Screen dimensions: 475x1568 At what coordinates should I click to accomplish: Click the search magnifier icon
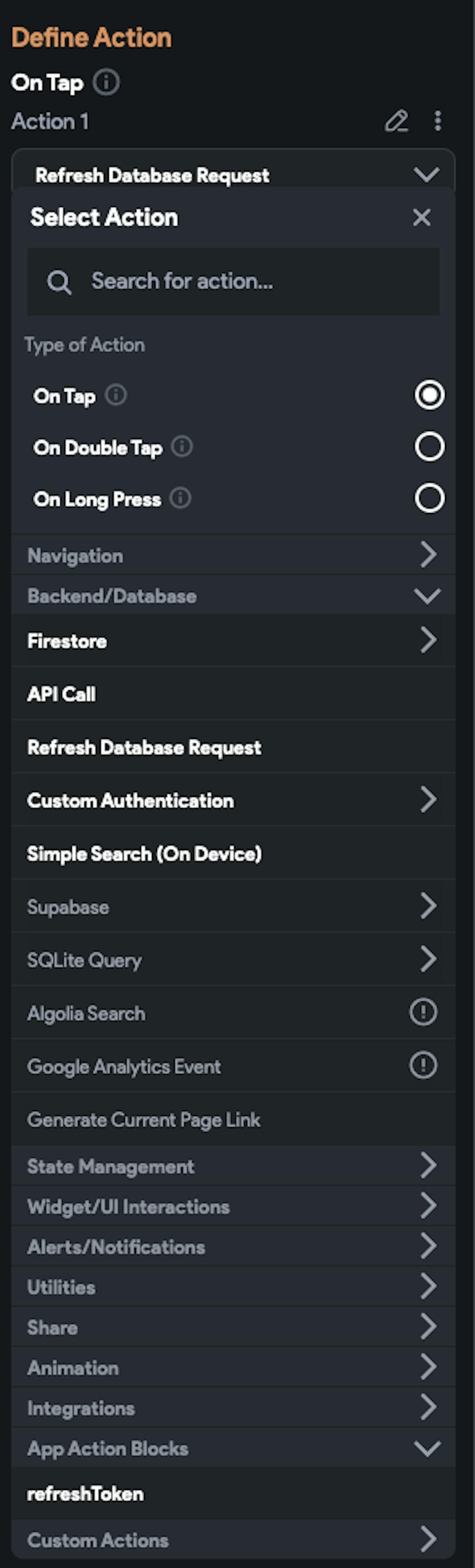[59, 282]
